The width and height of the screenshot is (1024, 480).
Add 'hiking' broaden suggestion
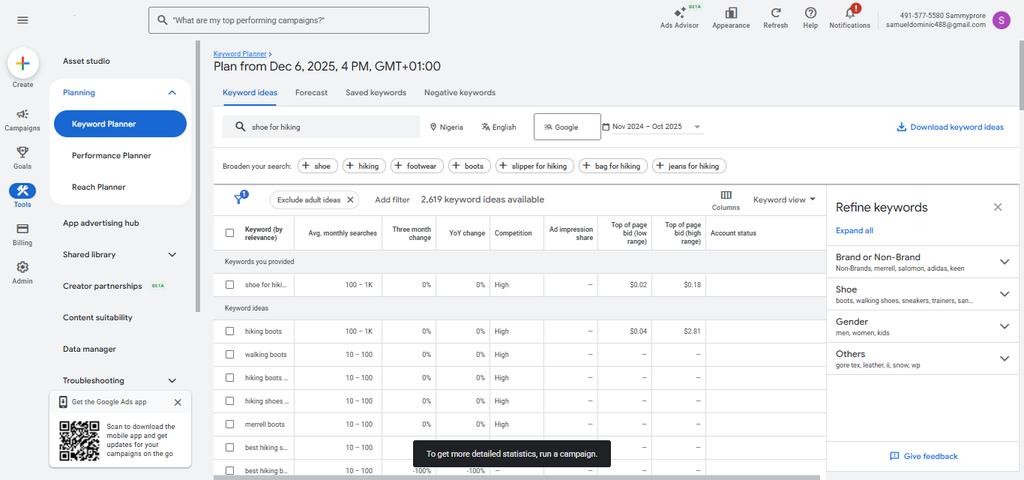tap(364, 166)
